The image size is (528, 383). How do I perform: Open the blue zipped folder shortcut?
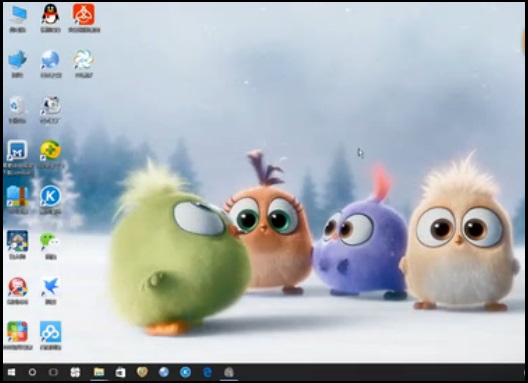18,196
